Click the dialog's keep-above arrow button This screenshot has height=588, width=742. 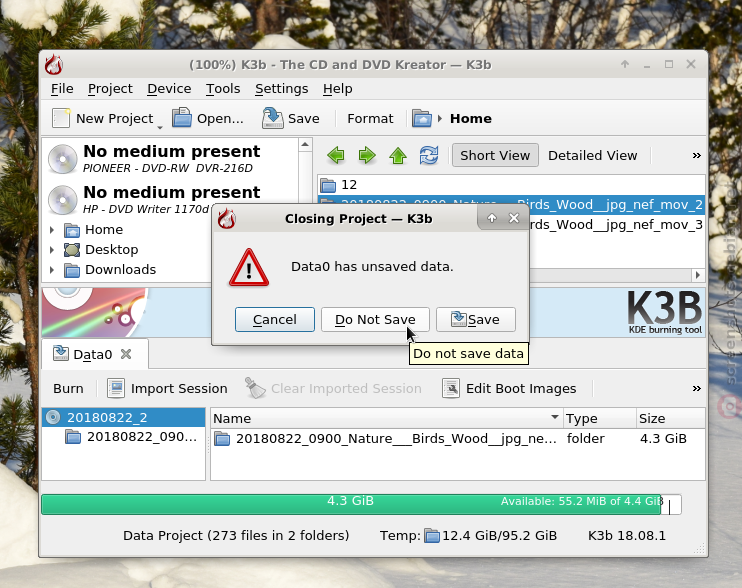click(492, 218)
